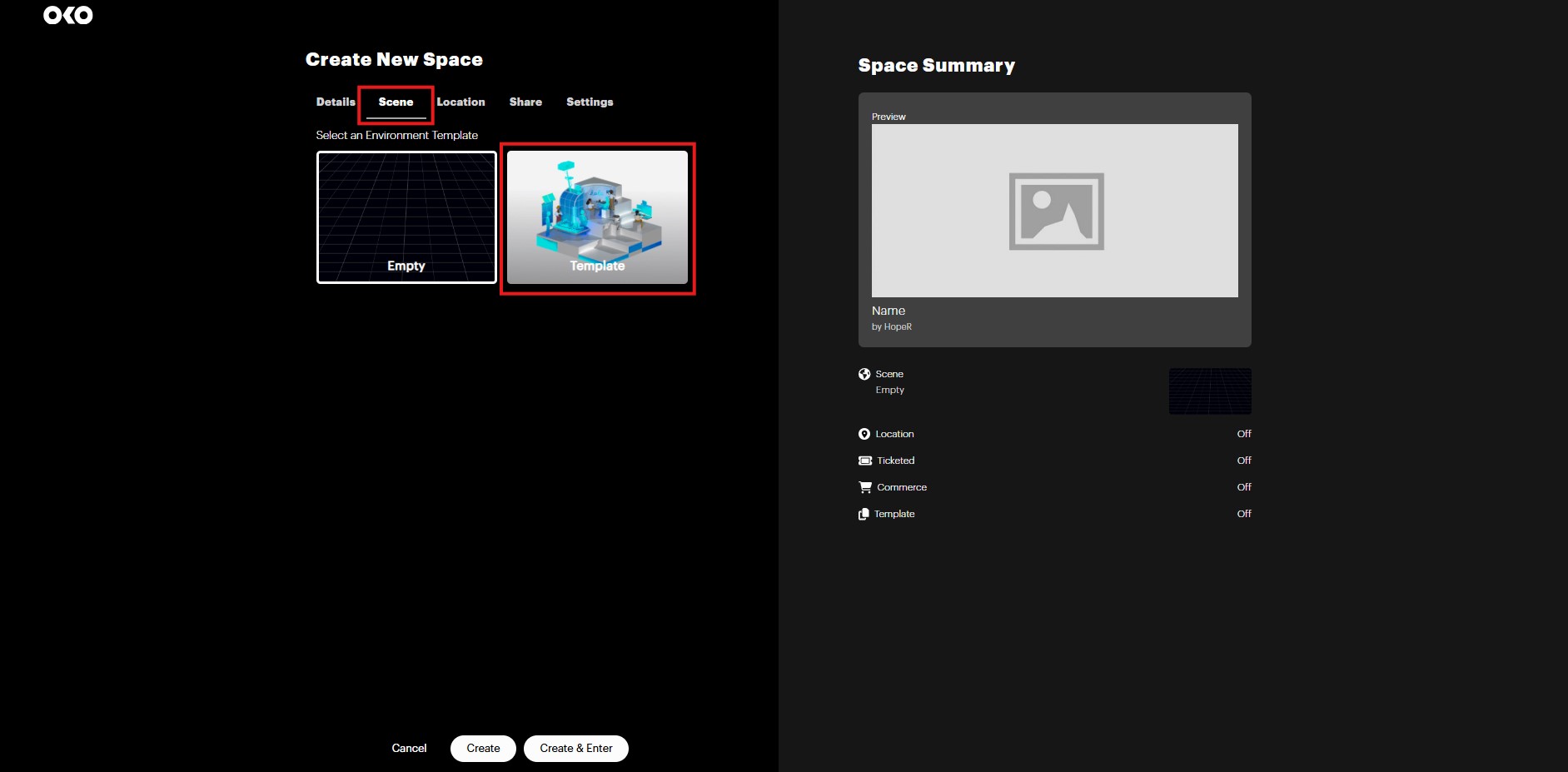Click the Create & Enter button

(x=576, y=748)
